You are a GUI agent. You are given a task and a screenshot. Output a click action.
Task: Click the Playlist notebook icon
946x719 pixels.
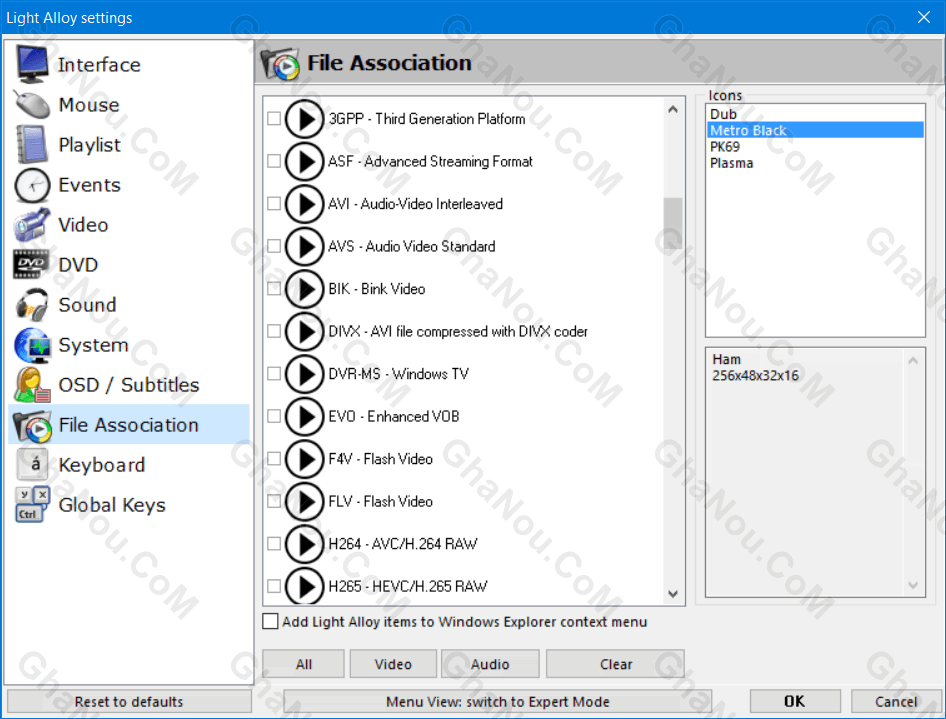[33, 145]
